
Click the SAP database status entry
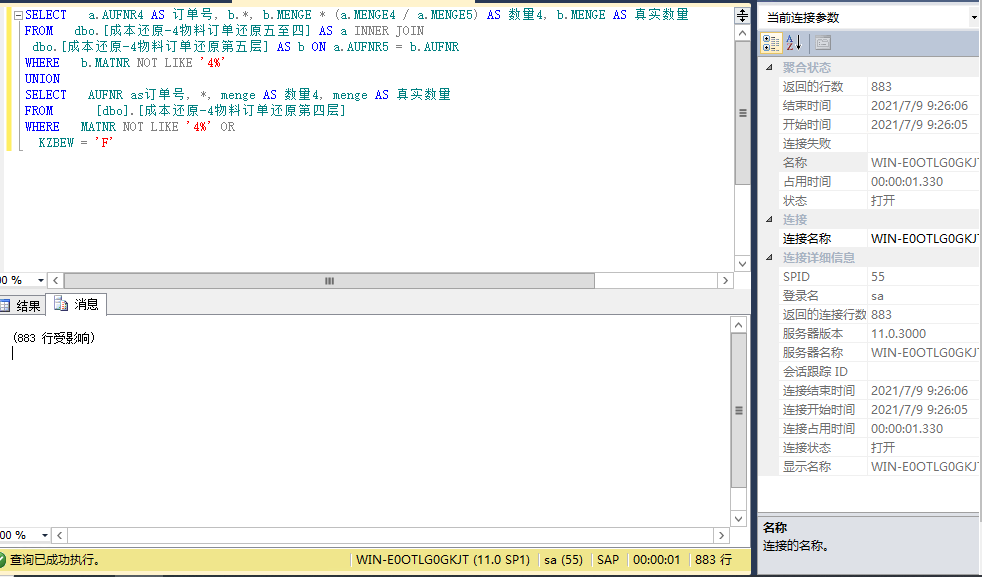607,559
